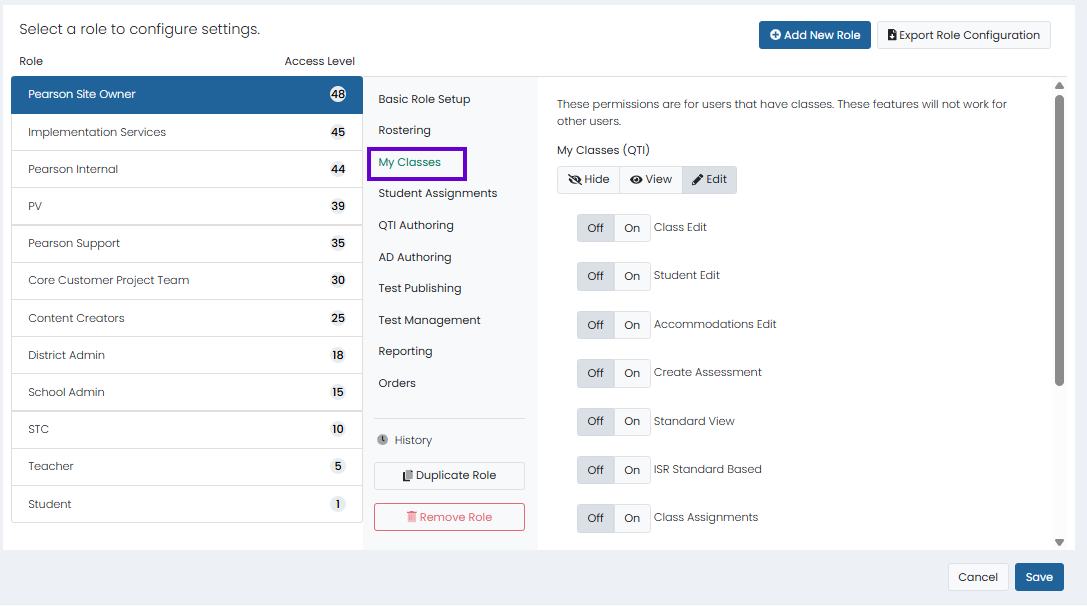Select the Content Creators role
Viewport: 1087px width, 606px height.
tap(187, 318)
